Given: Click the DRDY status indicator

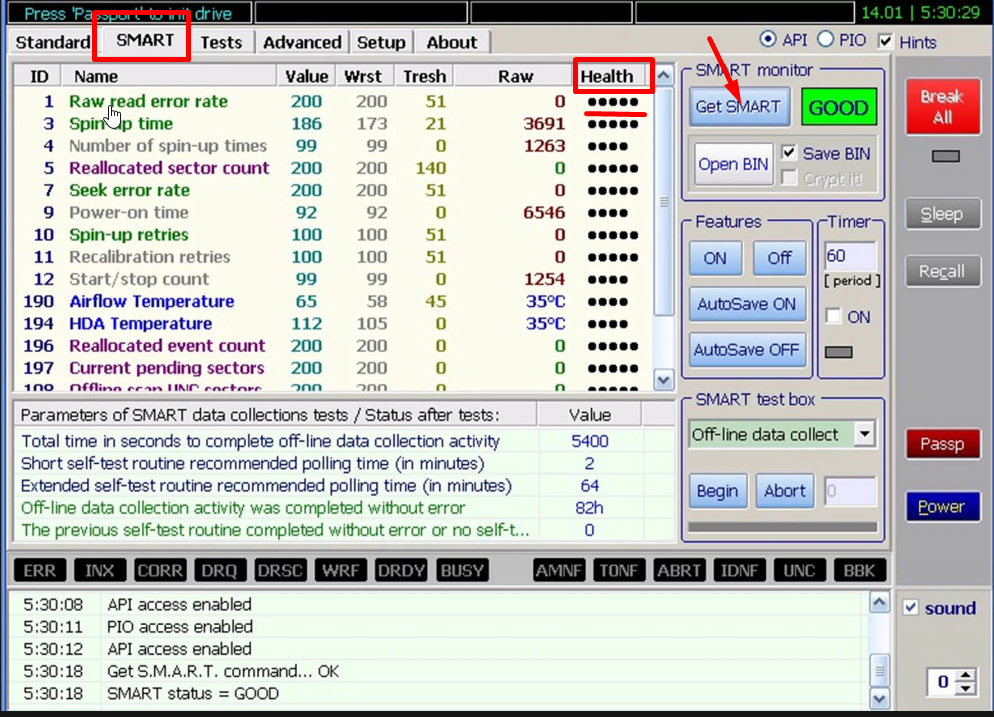Looking at the screenshot, I should pos(402,570).
